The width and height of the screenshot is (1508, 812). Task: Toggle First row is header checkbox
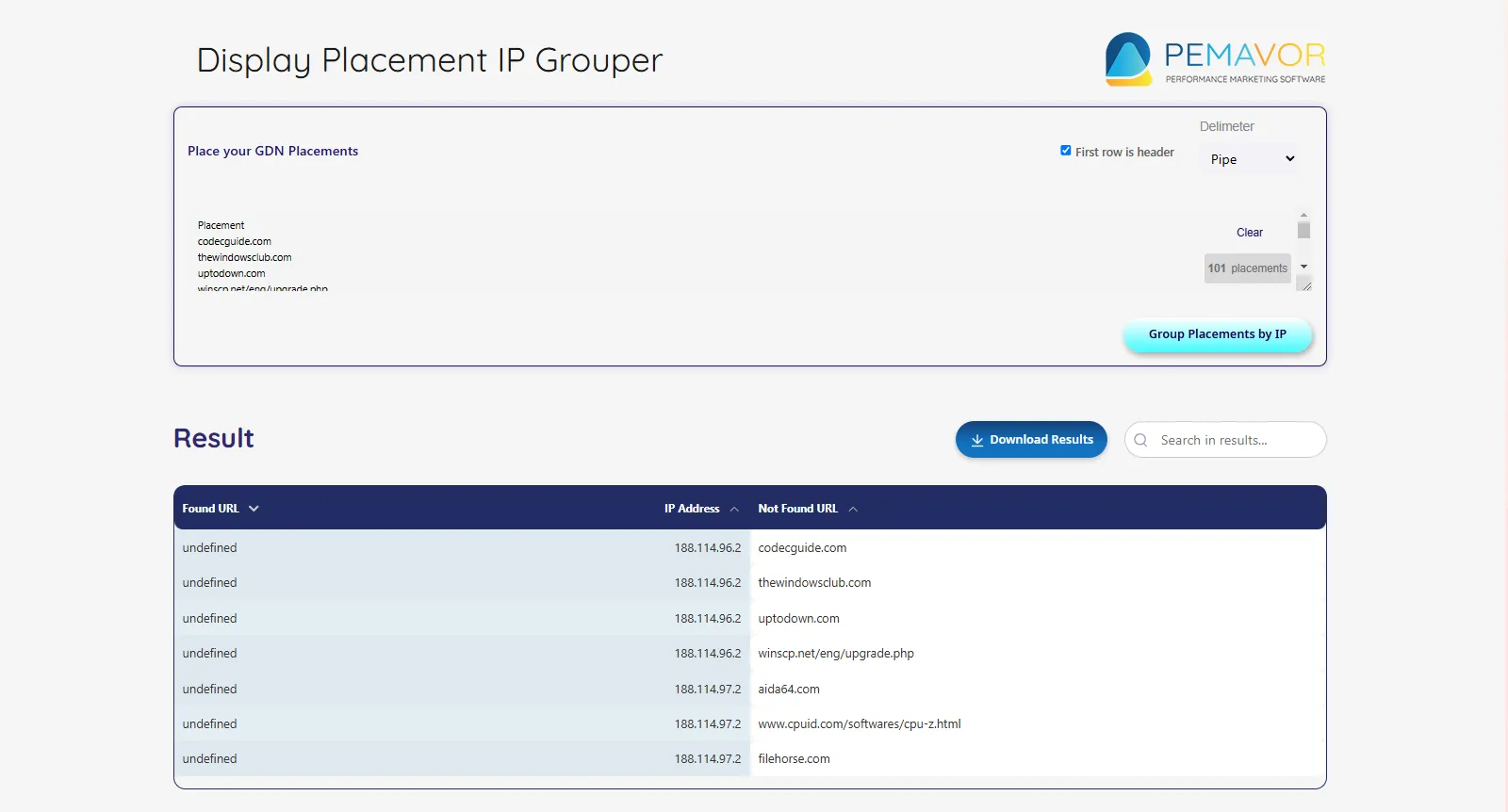click(x=1066, y=151)
